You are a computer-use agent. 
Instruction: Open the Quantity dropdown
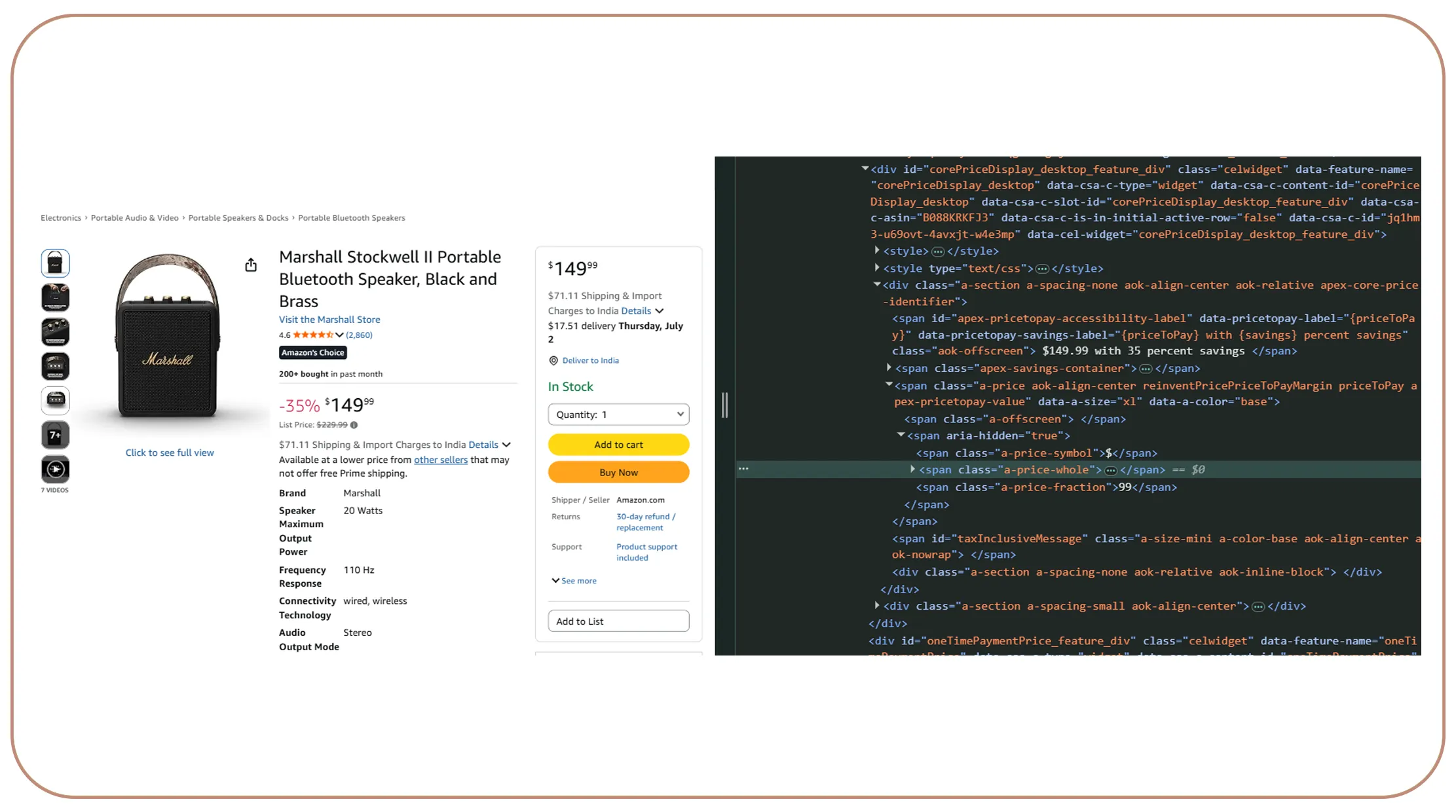pyautogui.click(x=618, y=415)
